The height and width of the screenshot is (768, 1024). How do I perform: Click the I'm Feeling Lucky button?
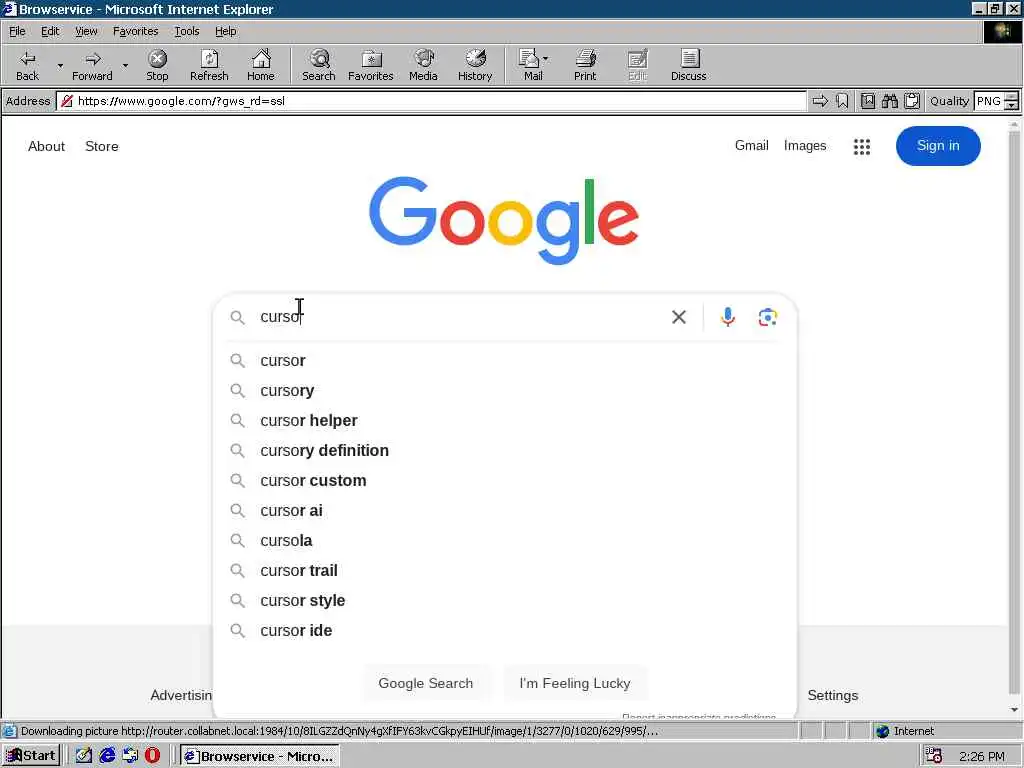[x=575, y=683]
